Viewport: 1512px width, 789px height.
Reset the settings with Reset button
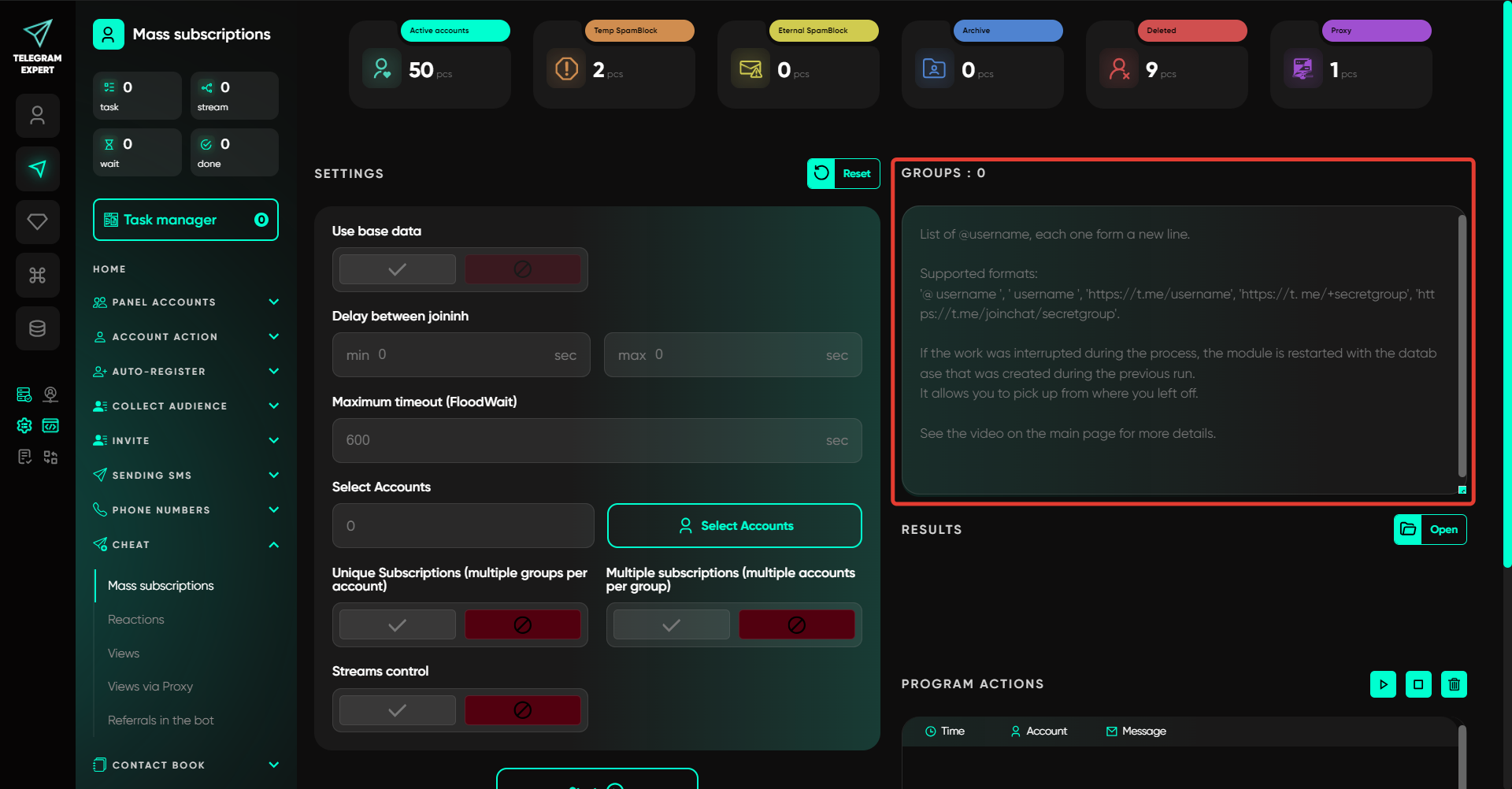pos(843,174)
